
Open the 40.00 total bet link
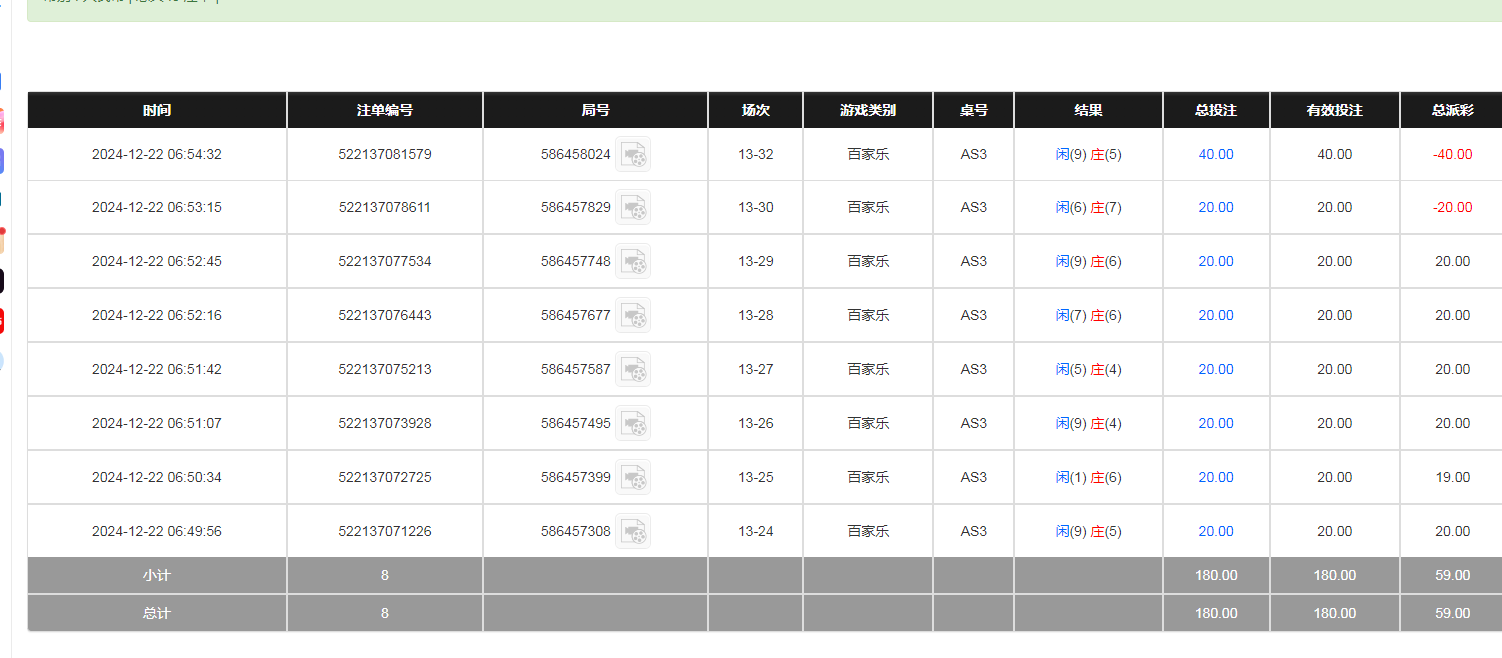(x=1216, y=154)
